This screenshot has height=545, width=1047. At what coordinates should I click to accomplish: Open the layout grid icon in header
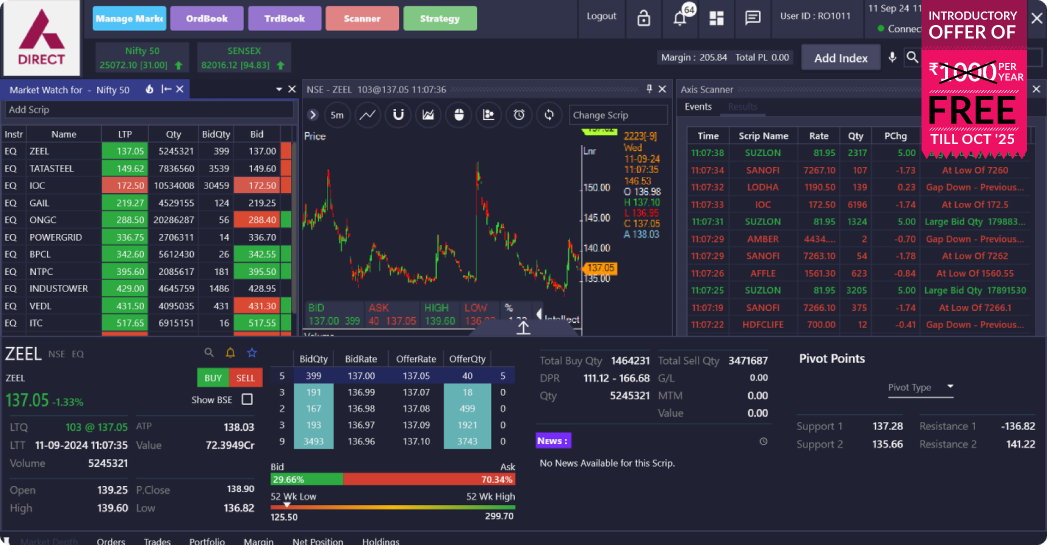[x=716, y=18]
